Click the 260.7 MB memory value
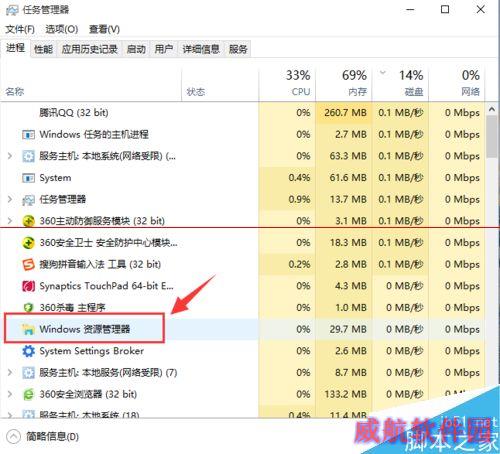Screen dimensions: 500x454 coord(345,113)
